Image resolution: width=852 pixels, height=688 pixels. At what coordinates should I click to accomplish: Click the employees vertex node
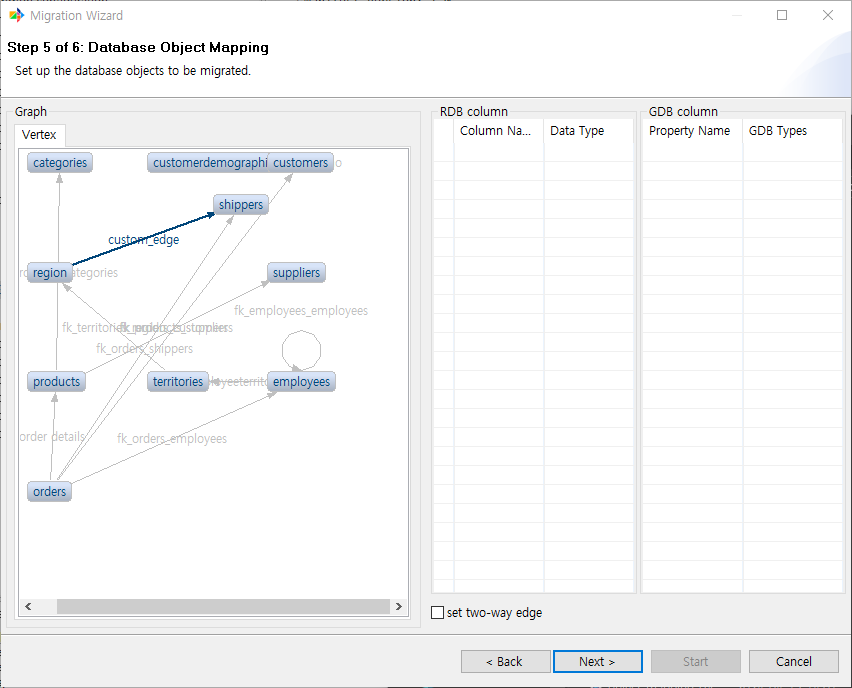coord(301,382)
